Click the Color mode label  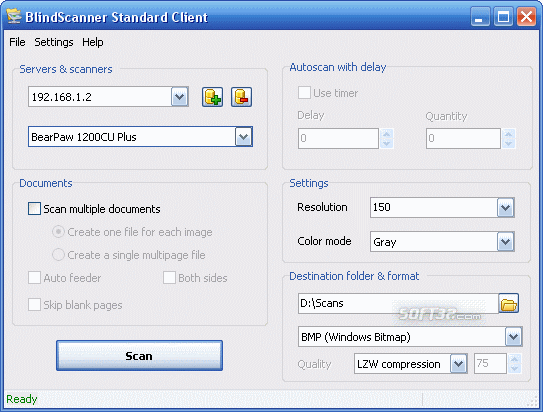coord(324,241)
